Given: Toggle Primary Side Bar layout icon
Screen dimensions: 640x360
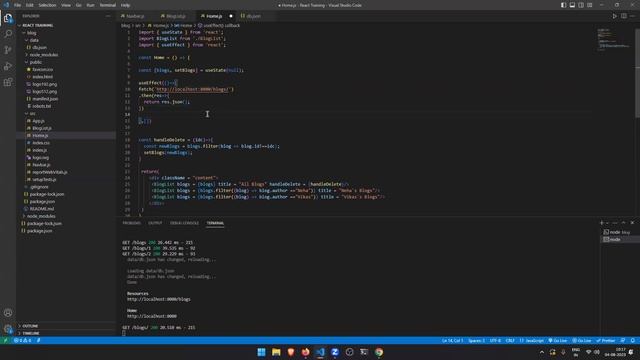Looking at the screenshot, I should coord(563,5).
